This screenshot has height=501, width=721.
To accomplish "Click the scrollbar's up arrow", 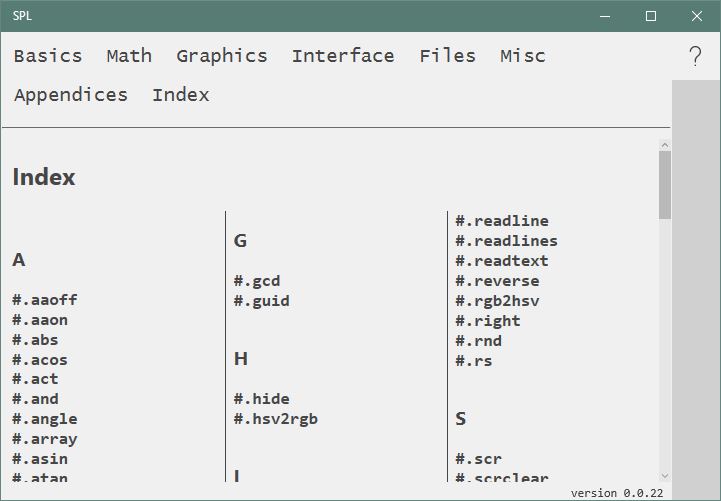I will (665, 145).
